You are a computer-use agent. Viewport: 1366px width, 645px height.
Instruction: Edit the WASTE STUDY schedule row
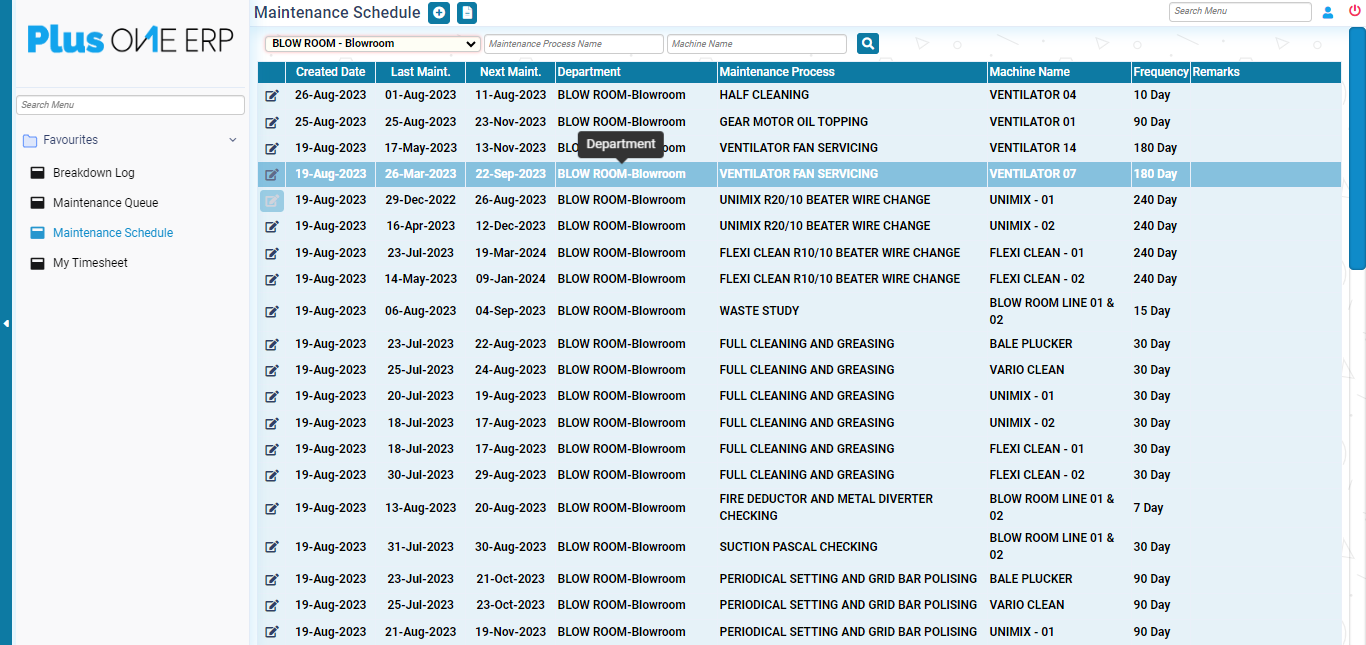(x=272, y=312)
